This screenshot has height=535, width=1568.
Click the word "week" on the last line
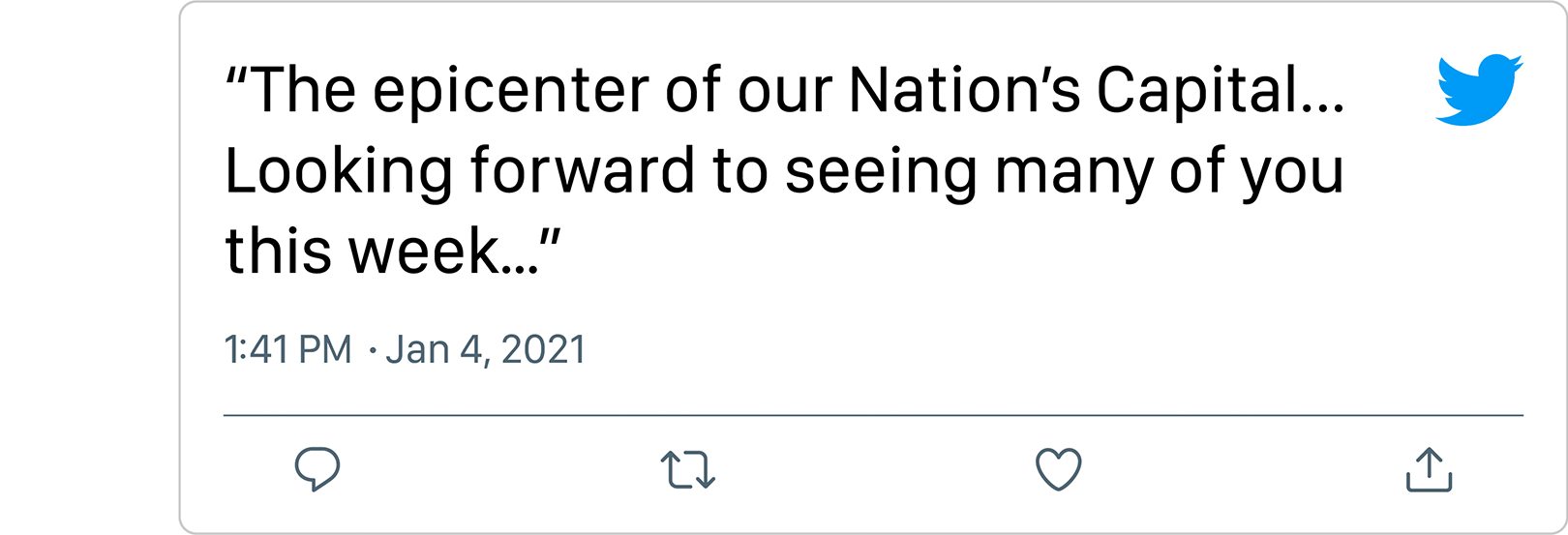pyautogui.click(x=423, y=251)
